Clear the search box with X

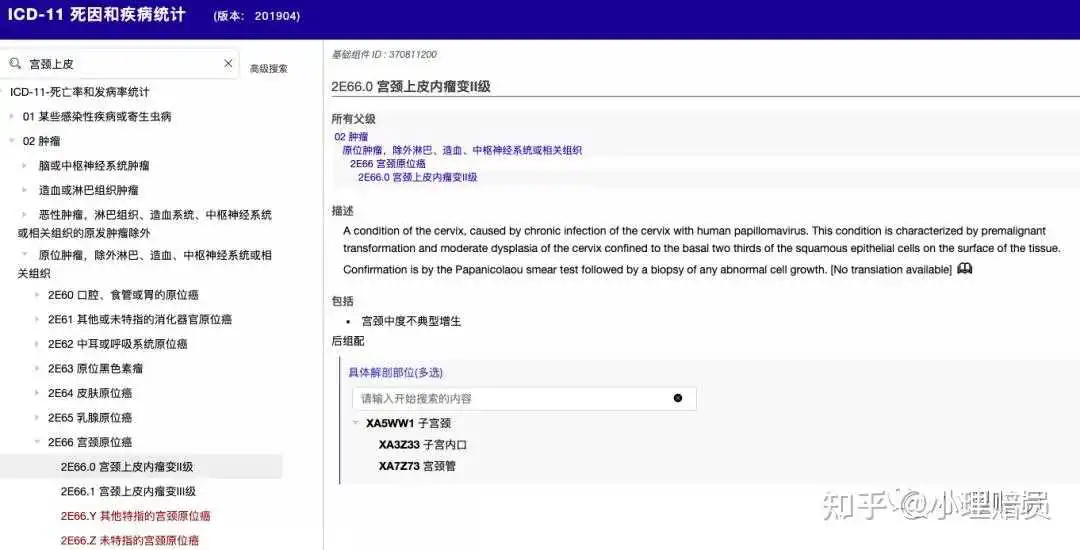tap(228, 63)
